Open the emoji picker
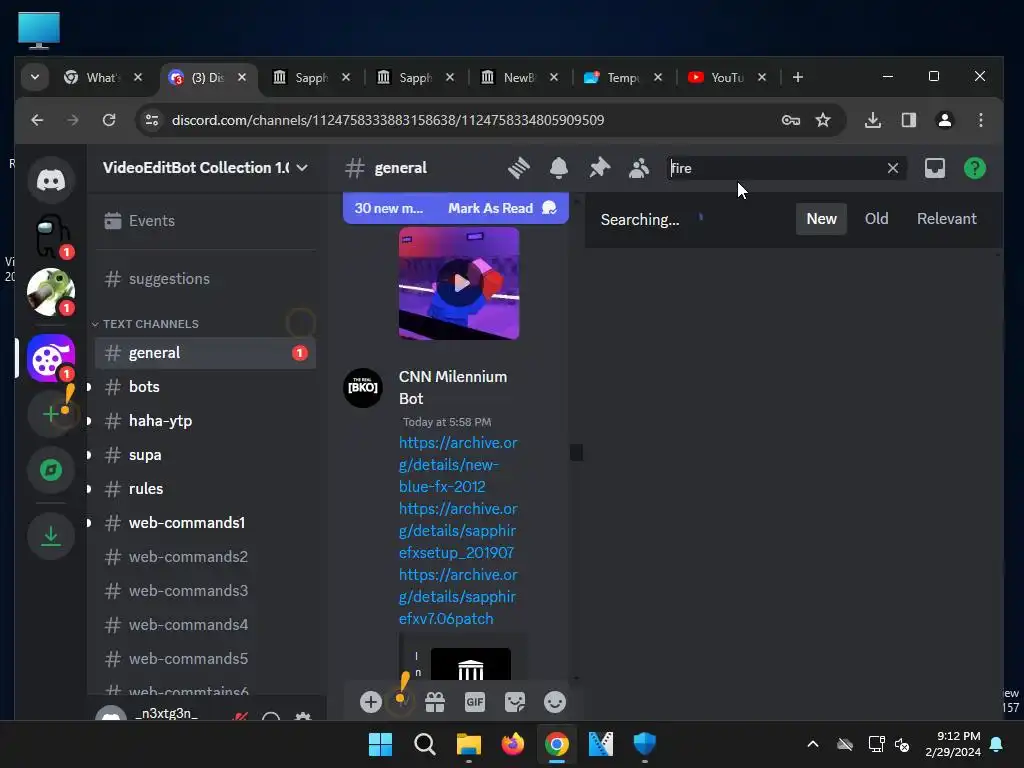The height and width of the screenshot is (768, 1024). click(x=555, y=702)
